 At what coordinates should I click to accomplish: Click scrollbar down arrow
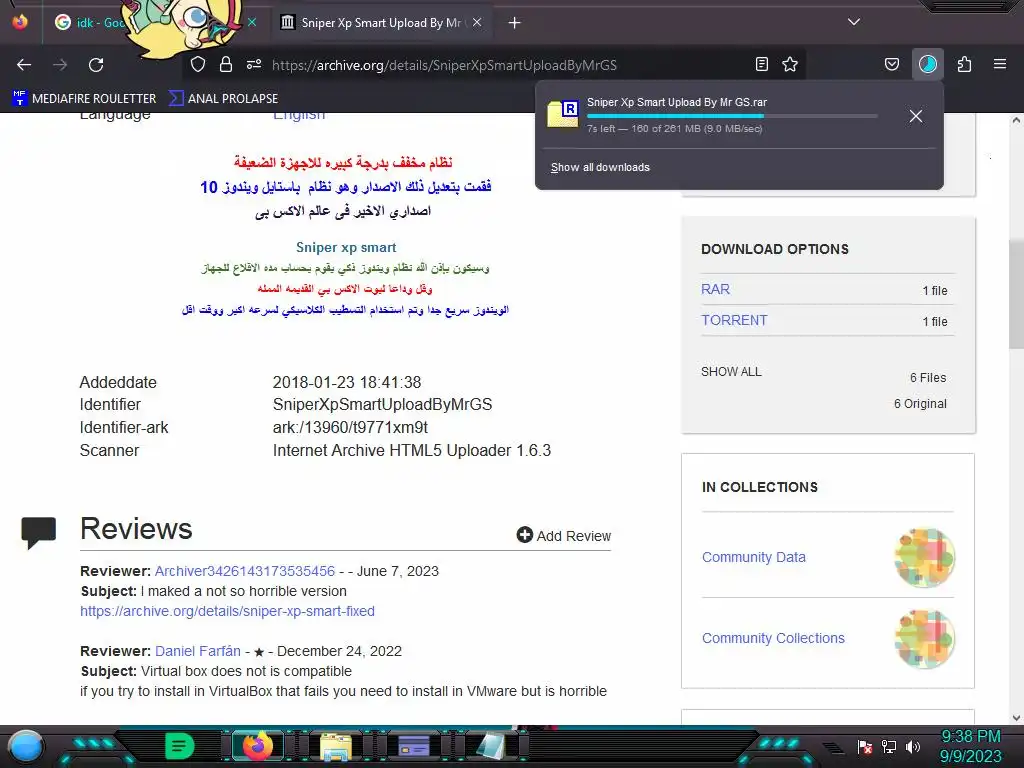click(1016, 718)
